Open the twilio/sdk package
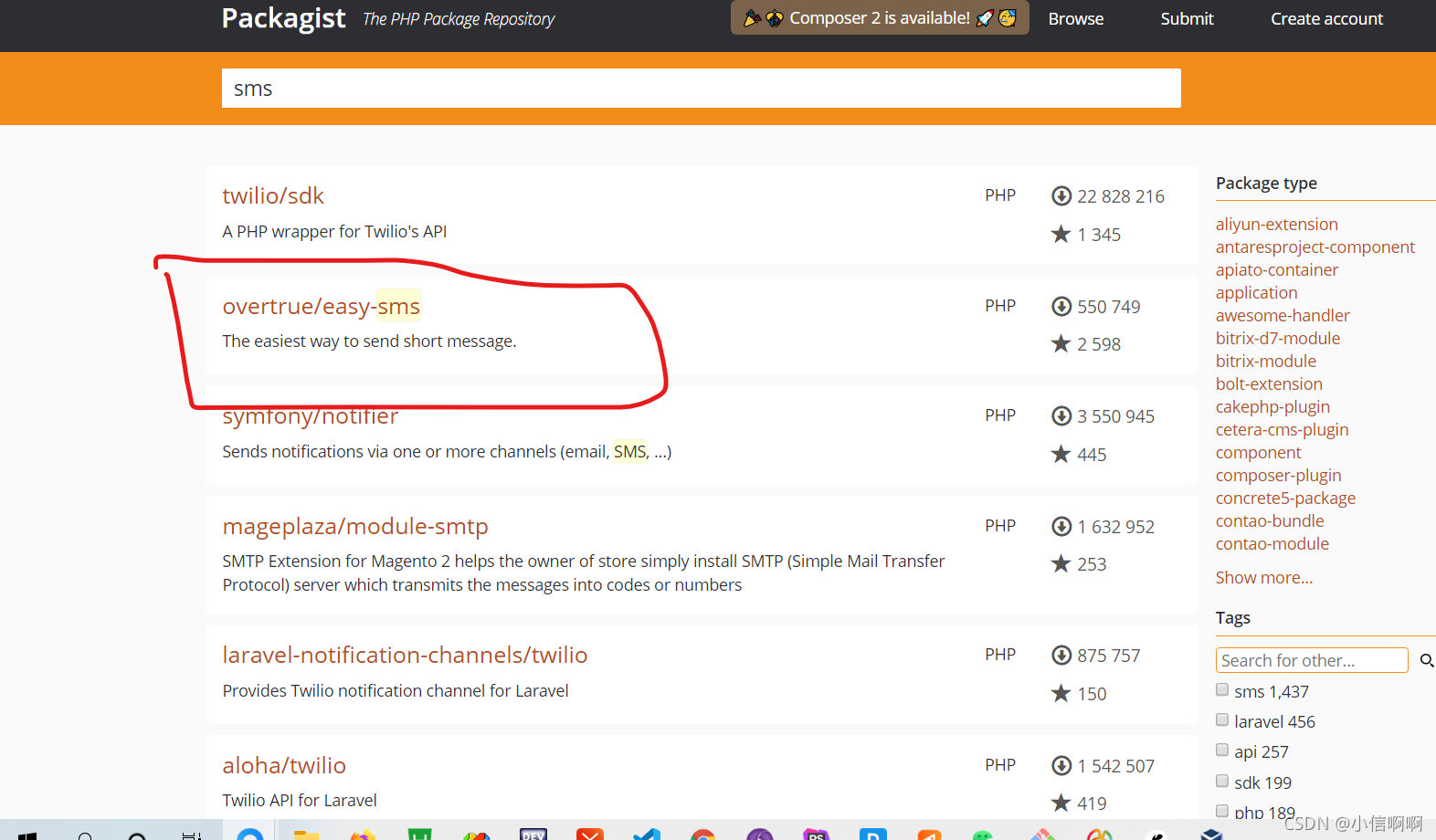 273,195
